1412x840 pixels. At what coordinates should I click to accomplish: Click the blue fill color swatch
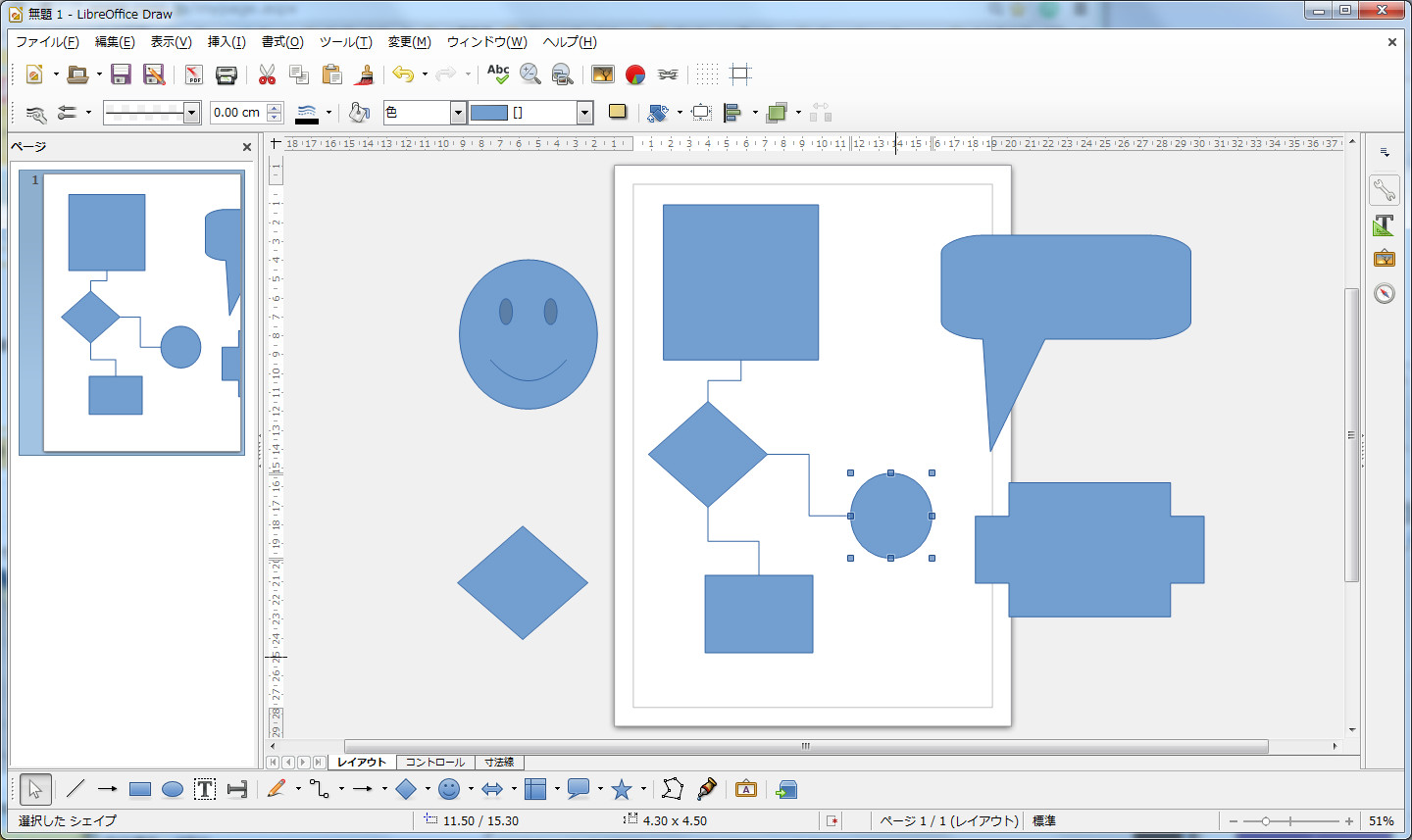488,113
